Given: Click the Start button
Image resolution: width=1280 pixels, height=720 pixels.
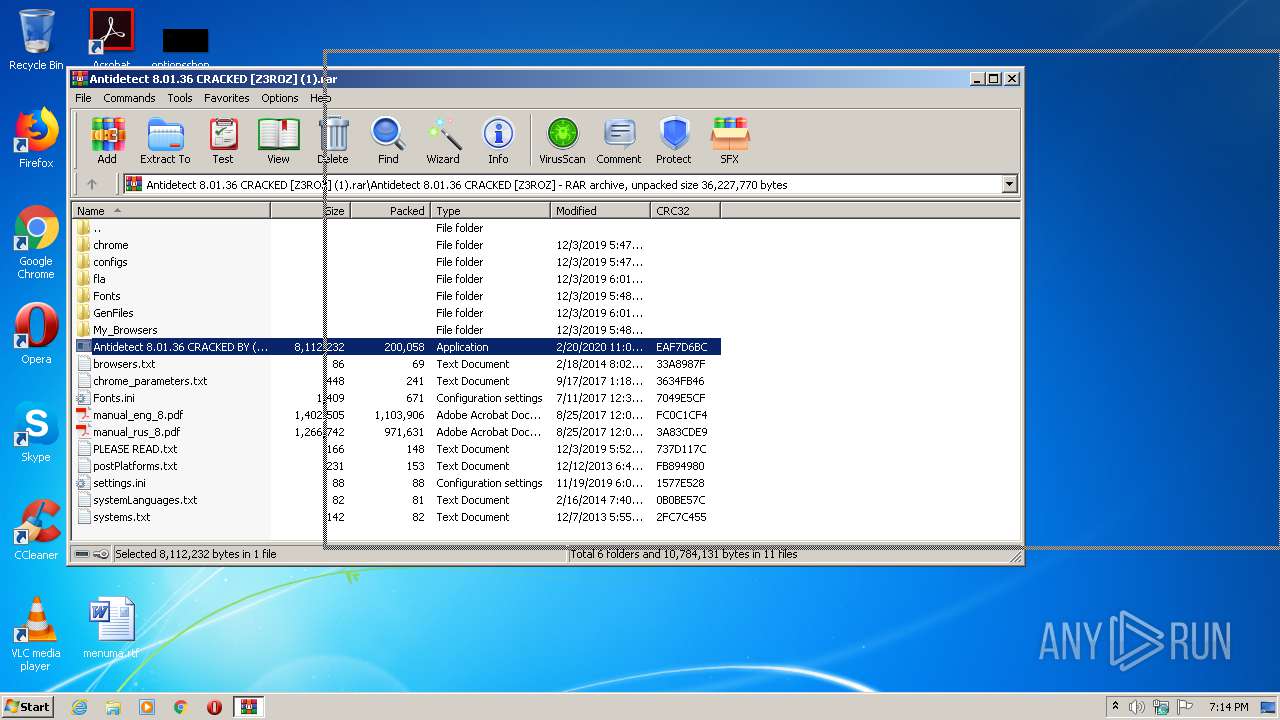Looking at the screenshot, I should [x=28, y=706].
